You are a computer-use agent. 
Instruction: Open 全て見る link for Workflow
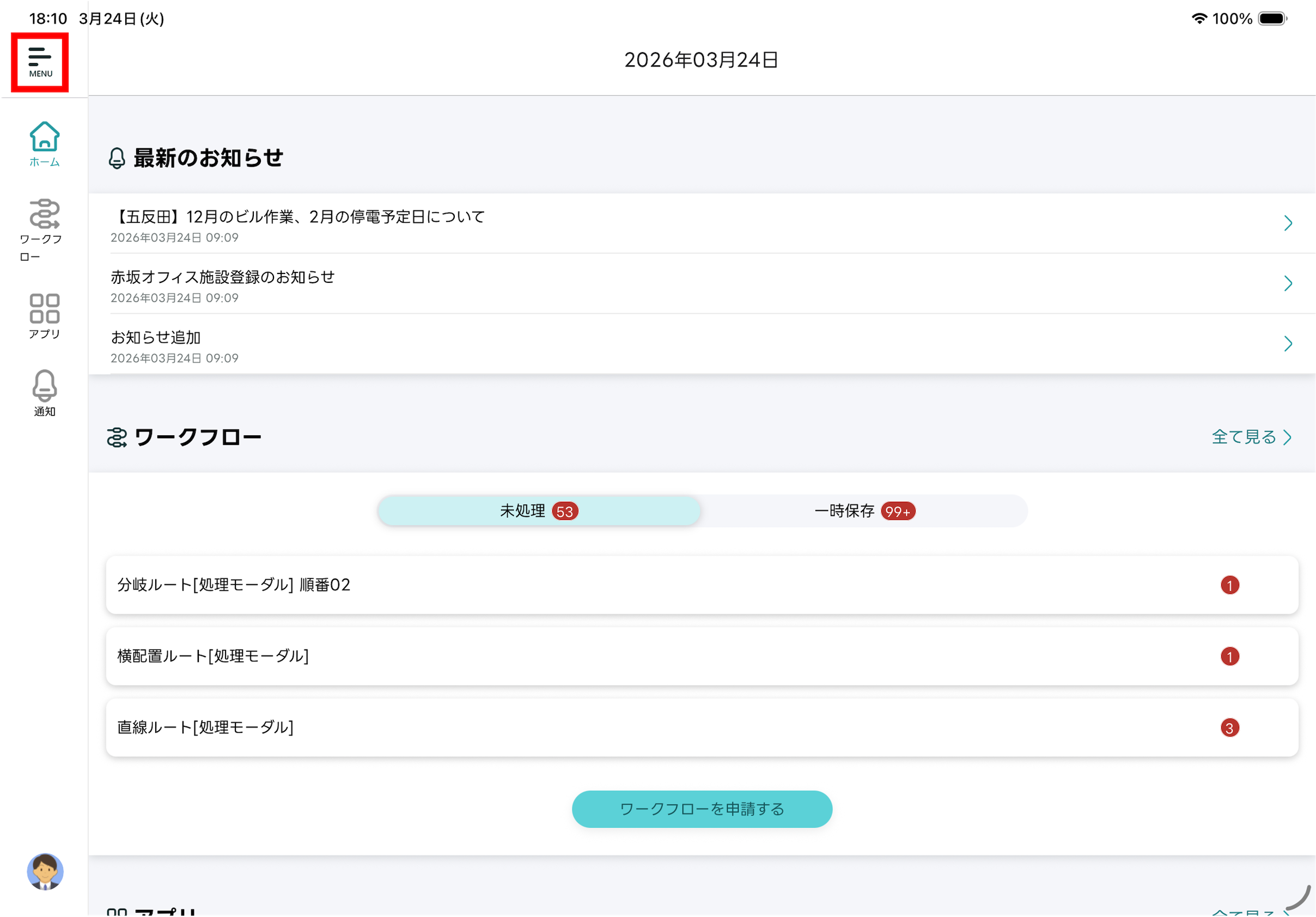[1251, 437]
